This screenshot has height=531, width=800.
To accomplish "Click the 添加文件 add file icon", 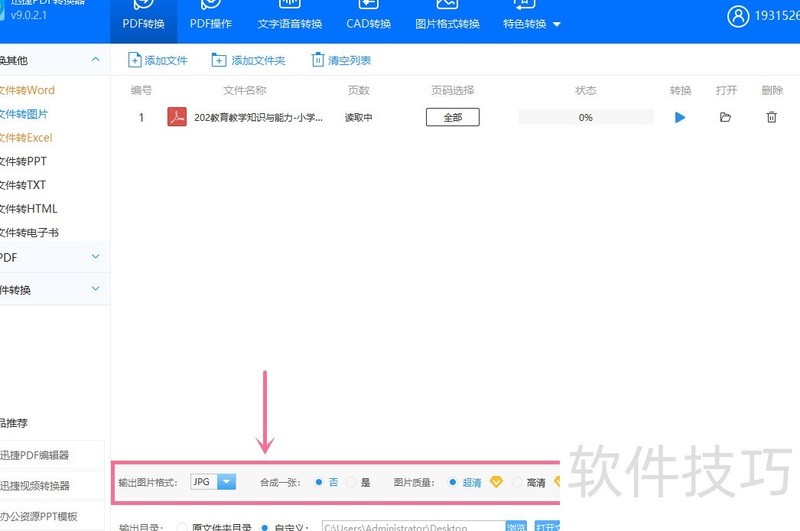I will pos(134,60).
